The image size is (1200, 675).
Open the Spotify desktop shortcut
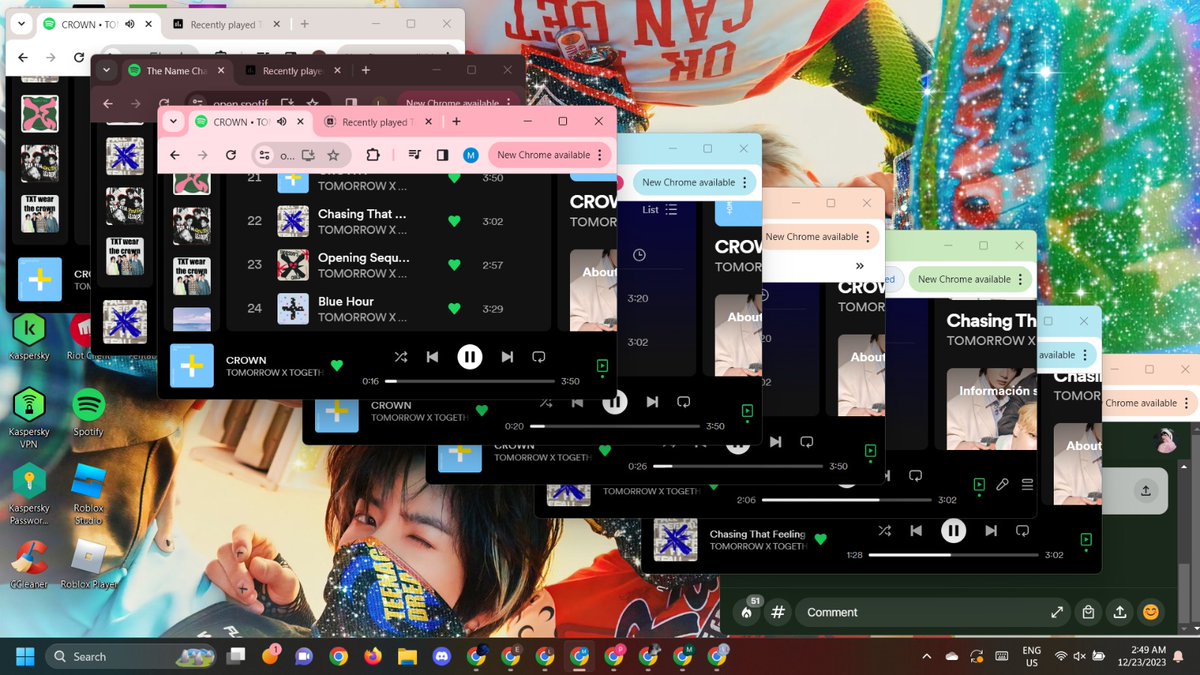point(88,413)
